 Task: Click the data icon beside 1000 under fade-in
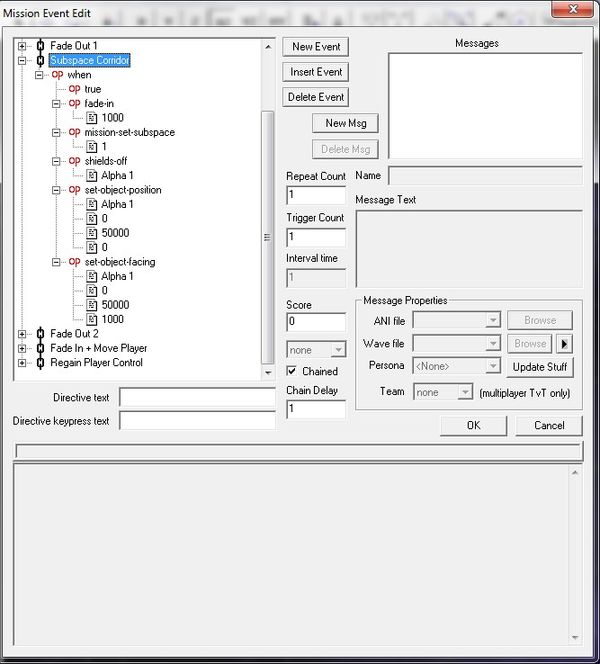[91, 118]
